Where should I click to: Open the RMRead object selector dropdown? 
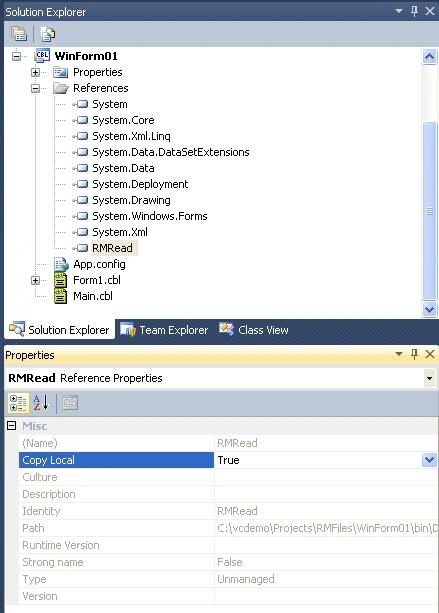pyautogui.click(x=429, y=378)
